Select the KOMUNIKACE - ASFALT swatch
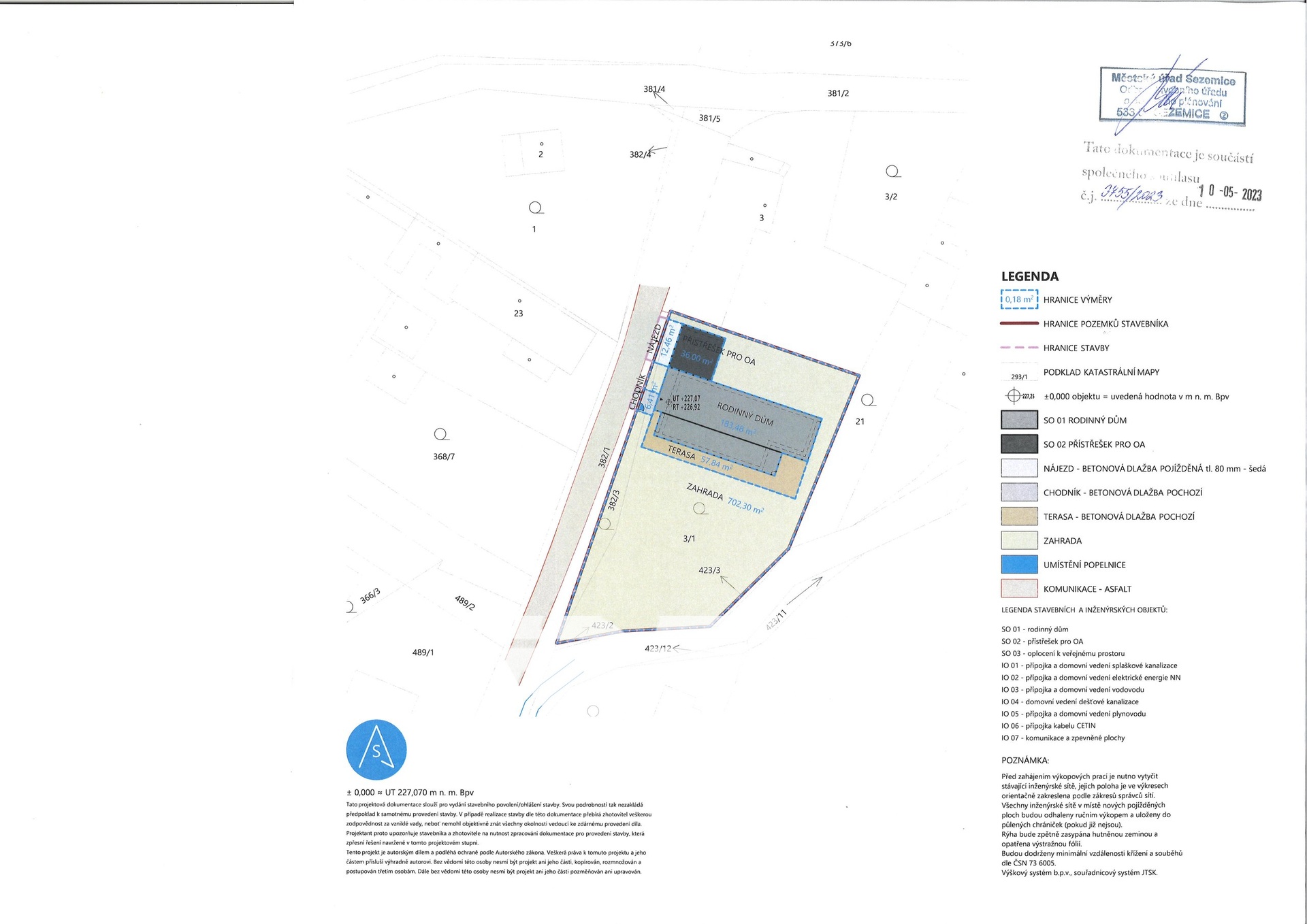Image resolution: width=1307 pixels, height=924 pixels. [x=1019, y=589]
